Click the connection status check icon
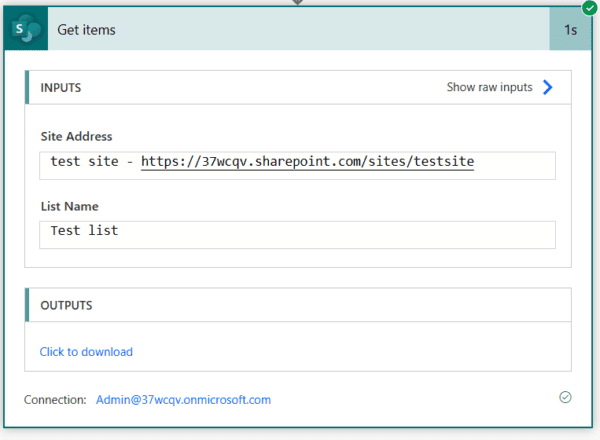The image size is (600, 440). tap(565, 398)
